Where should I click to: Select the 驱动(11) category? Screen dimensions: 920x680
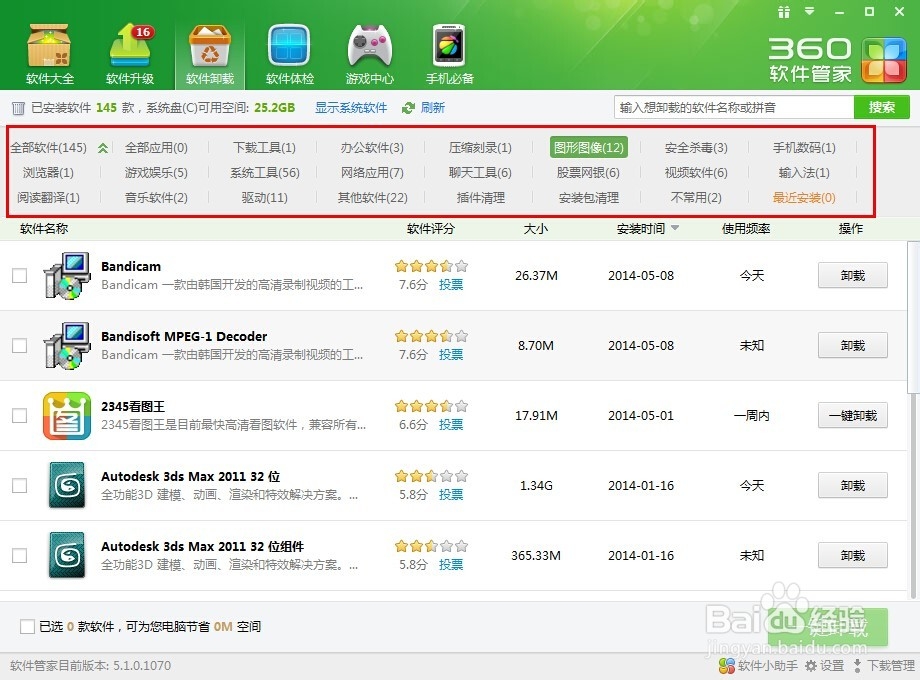tap(265, 198)
